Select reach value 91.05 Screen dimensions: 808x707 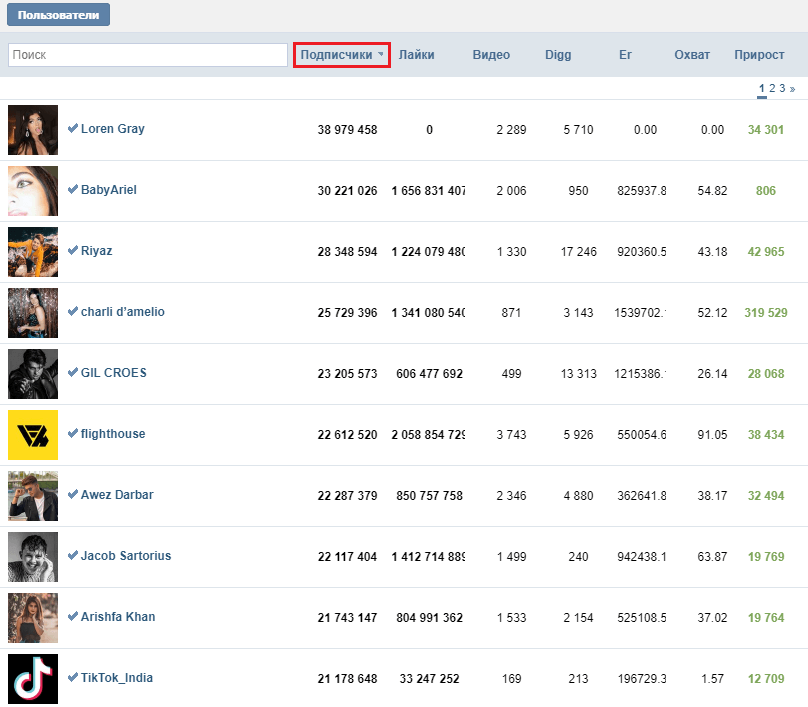pyautogui.click(x=712, y=435)
